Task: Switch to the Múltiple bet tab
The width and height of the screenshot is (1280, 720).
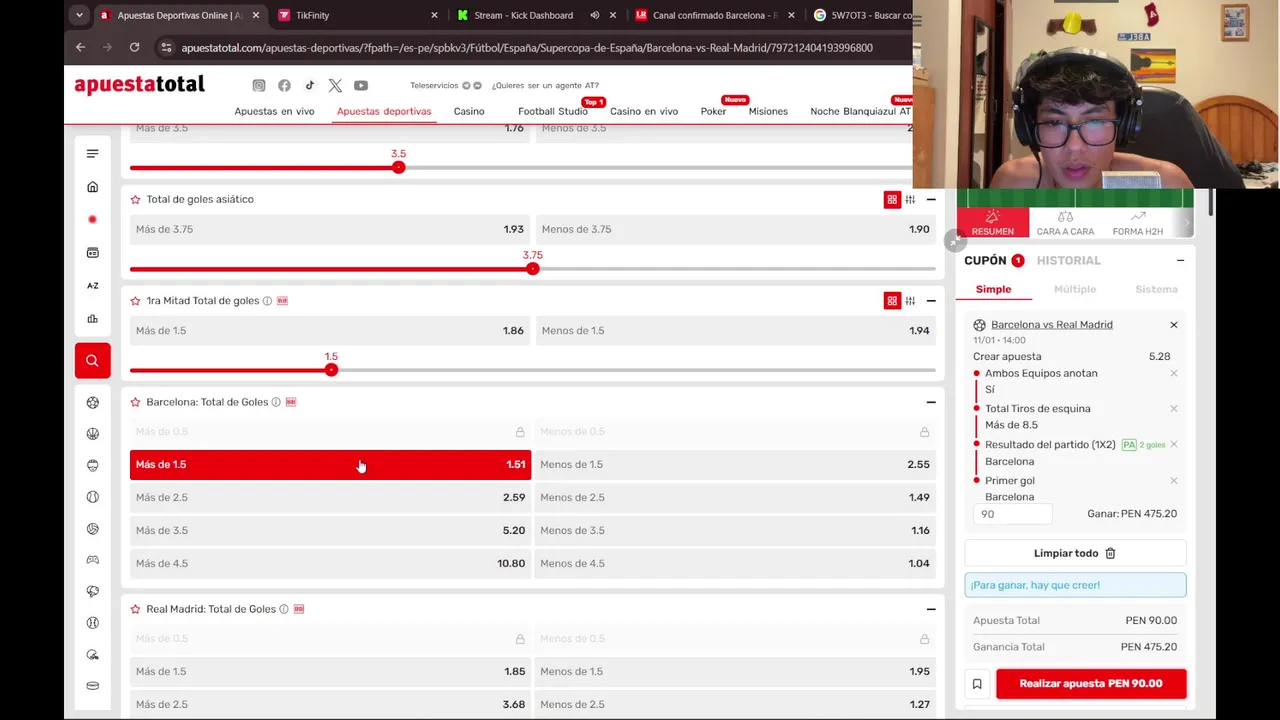Action: point(1075,289)
